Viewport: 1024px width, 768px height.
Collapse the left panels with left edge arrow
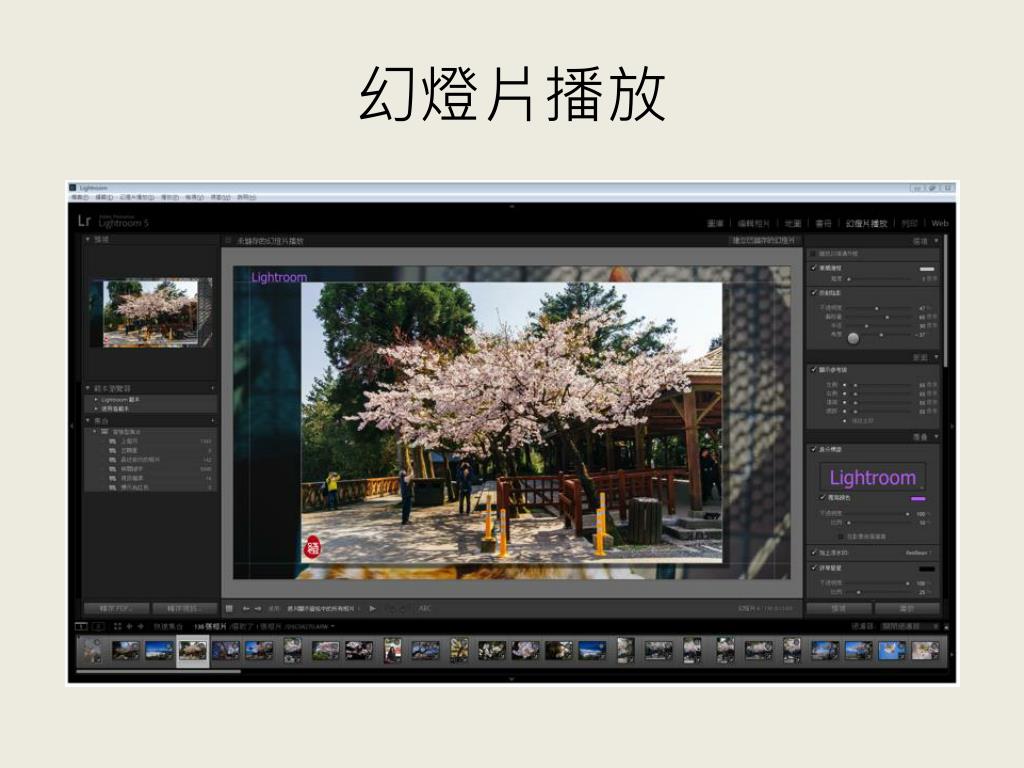(72, 426)
